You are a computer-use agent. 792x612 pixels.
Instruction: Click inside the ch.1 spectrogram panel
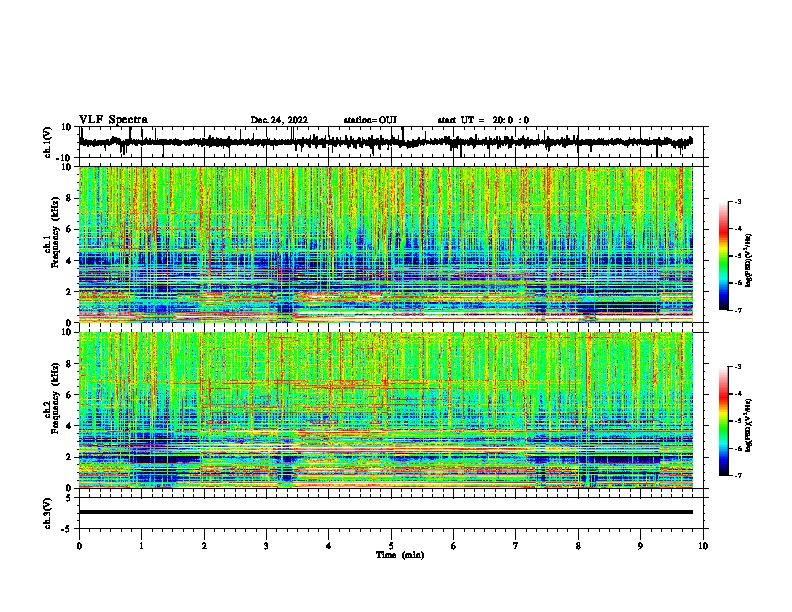385,244
